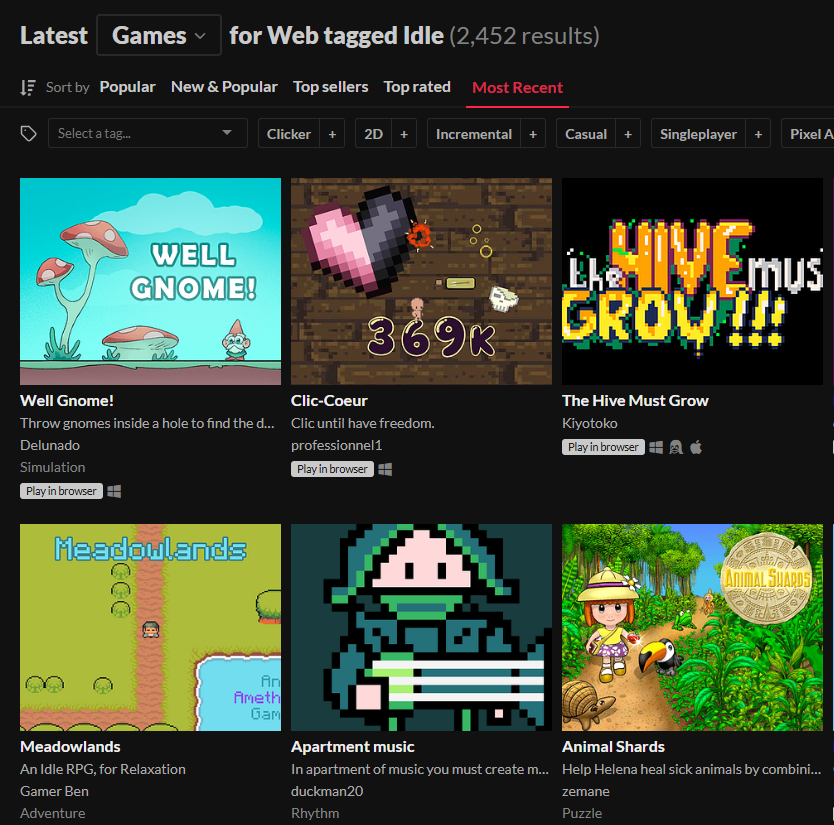Click Play in browser under The Hive Must Grow
The width and height of the screenshot is (834, 825).
tap(603, 447)
